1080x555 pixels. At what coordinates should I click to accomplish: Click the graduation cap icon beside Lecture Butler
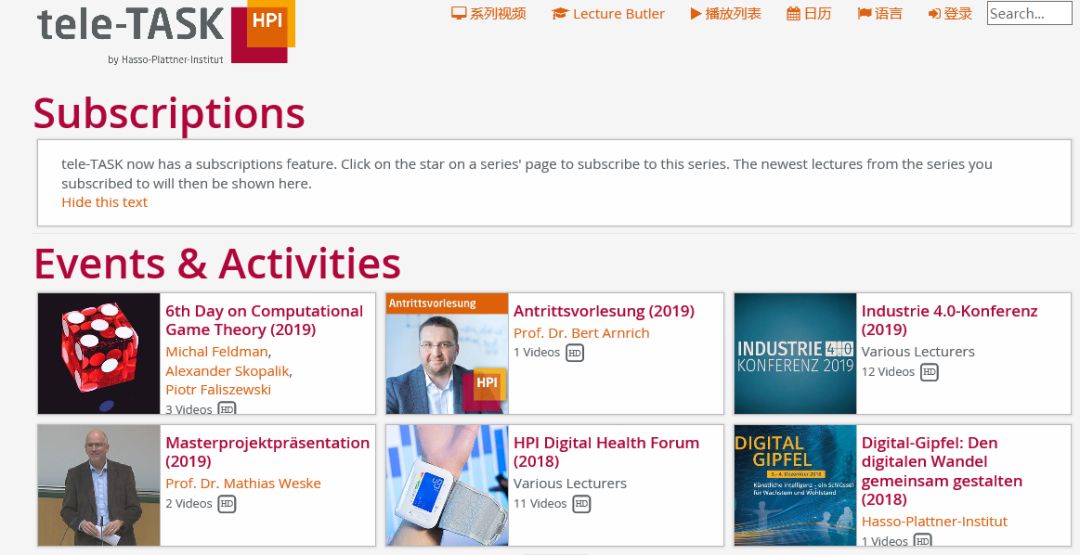[x=560, y=13]
